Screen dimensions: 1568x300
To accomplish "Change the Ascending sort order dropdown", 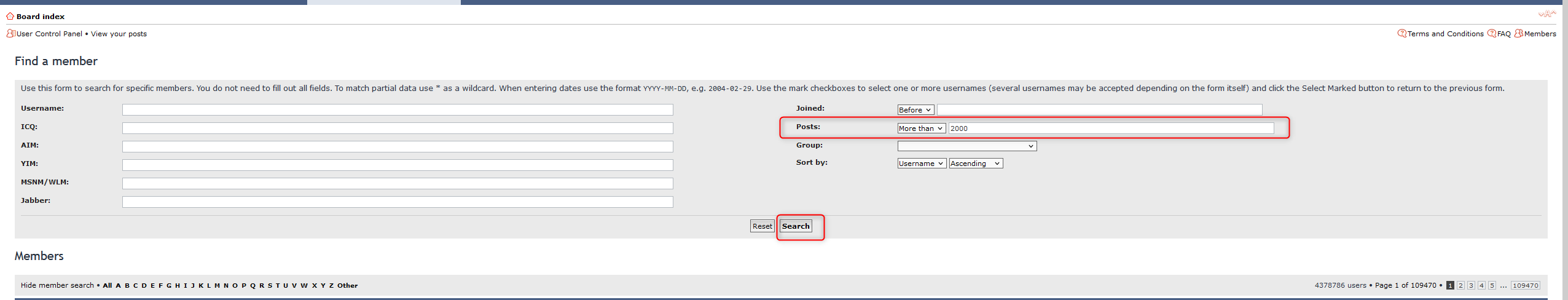I will coord(975,164).
